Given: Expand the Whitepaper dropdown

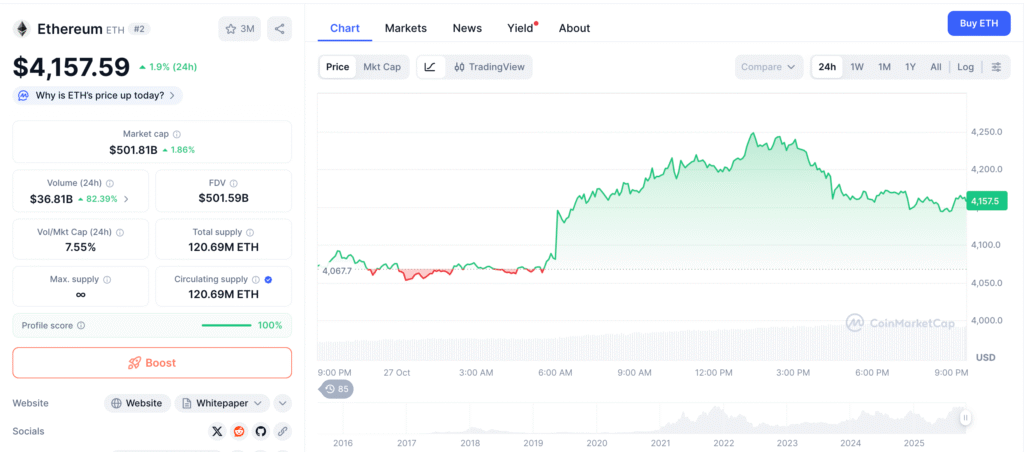Looking at the screenshot, I should 222,403.
